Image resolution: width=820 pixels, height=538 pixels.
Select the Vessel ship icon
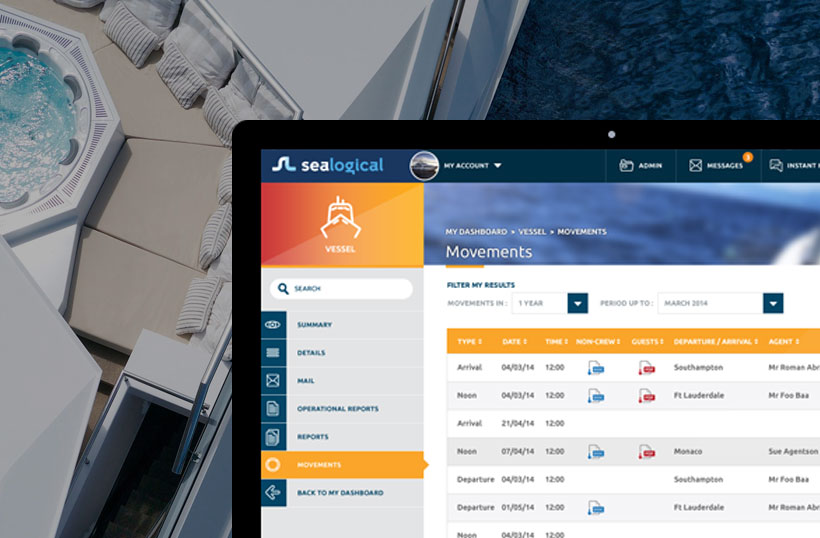340,218
